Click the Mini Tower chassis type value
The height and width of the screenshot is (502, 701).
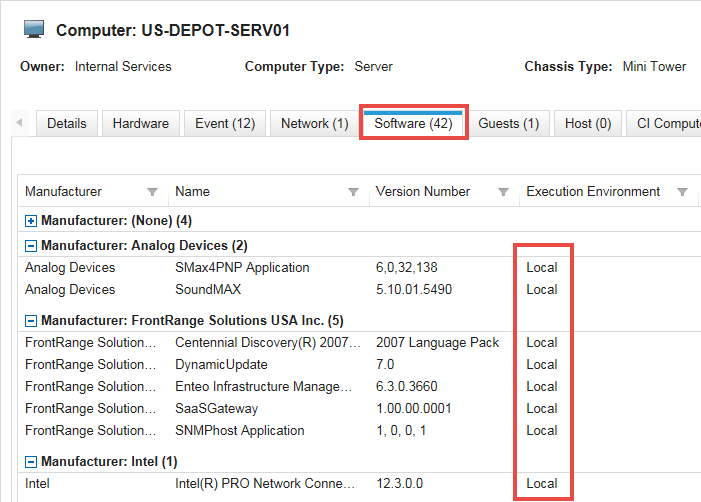pyautogui.click(x=654, y=67)
